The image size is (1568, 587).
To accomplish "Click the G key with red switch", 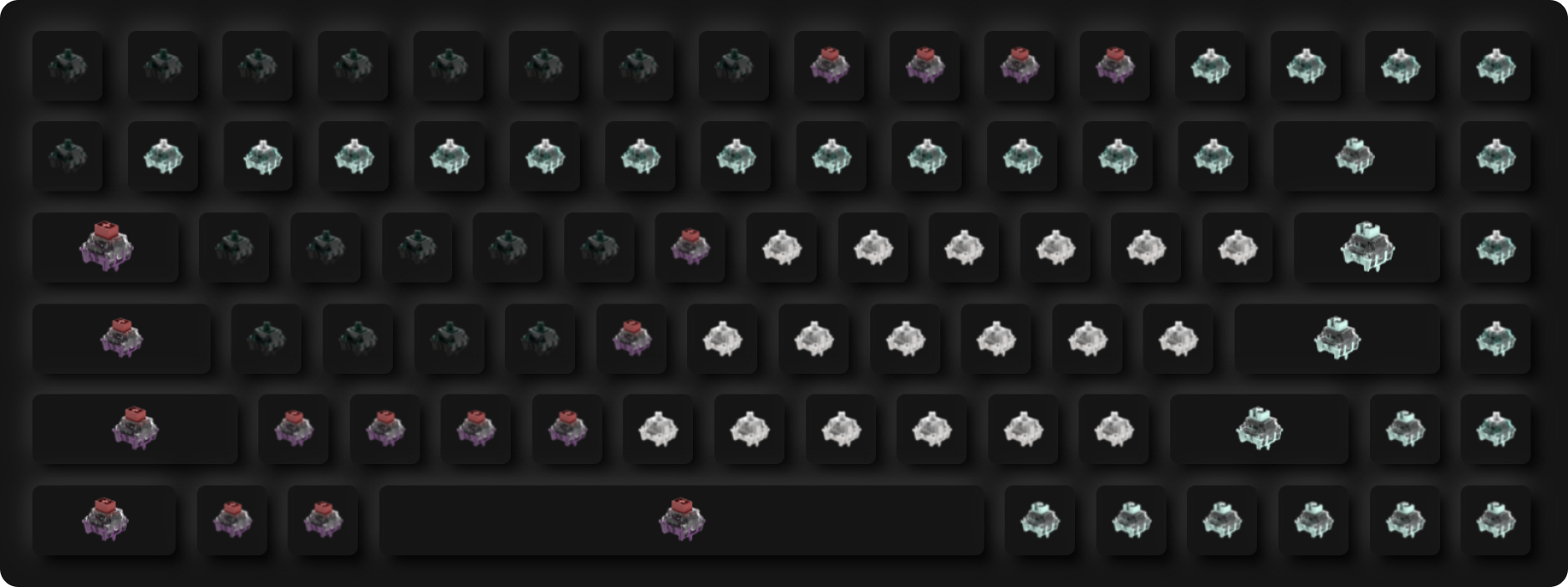I will (631, 339).
